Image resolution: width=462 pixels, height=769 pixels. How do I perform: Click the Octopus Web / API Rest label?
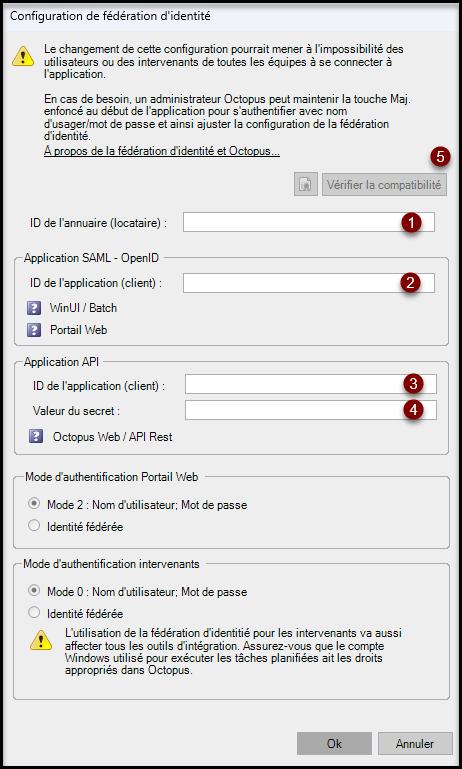112,436
